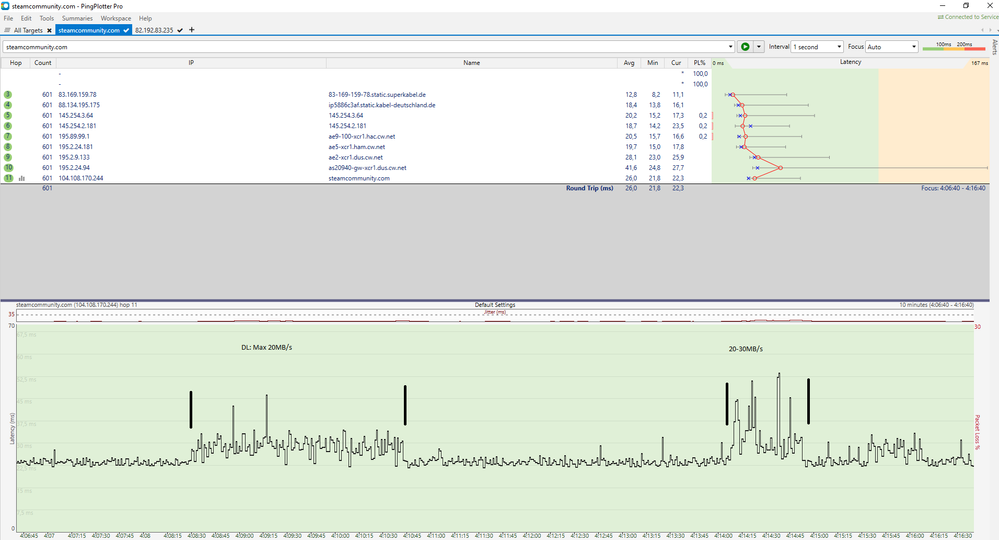Click checkmark on the 82.192.83.235 tab
999x540 pixels.
point(180,30)
